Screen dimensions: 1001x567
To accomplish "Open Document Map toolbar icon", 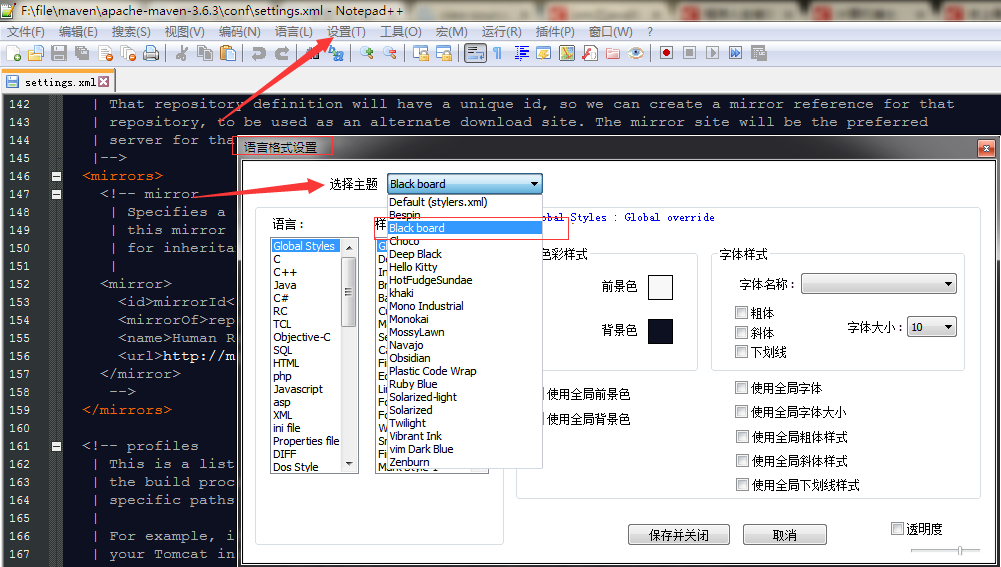I will (567, 54).
